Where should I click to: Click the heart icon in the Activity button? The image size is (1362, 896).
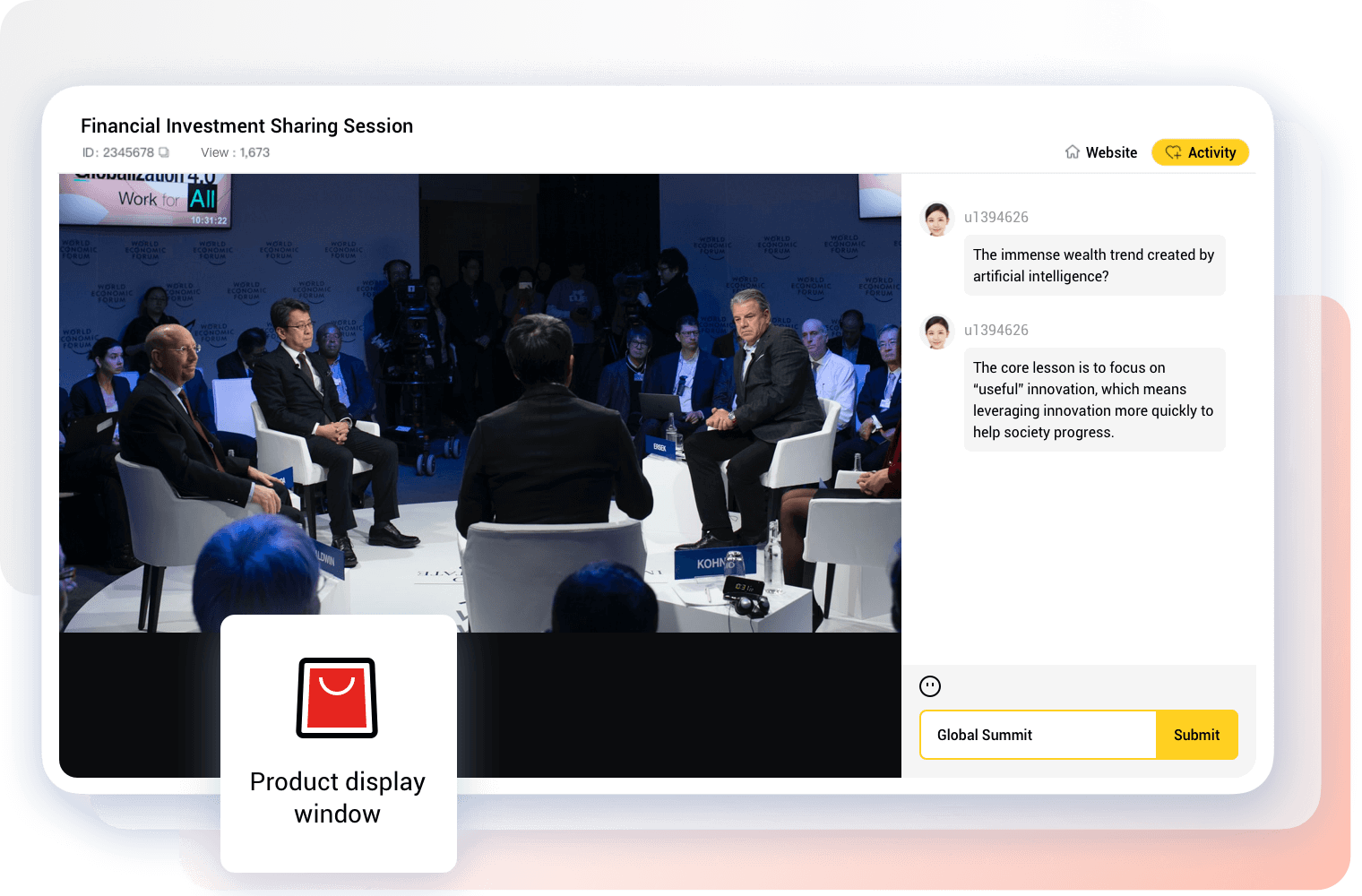tap(1173, 152)
